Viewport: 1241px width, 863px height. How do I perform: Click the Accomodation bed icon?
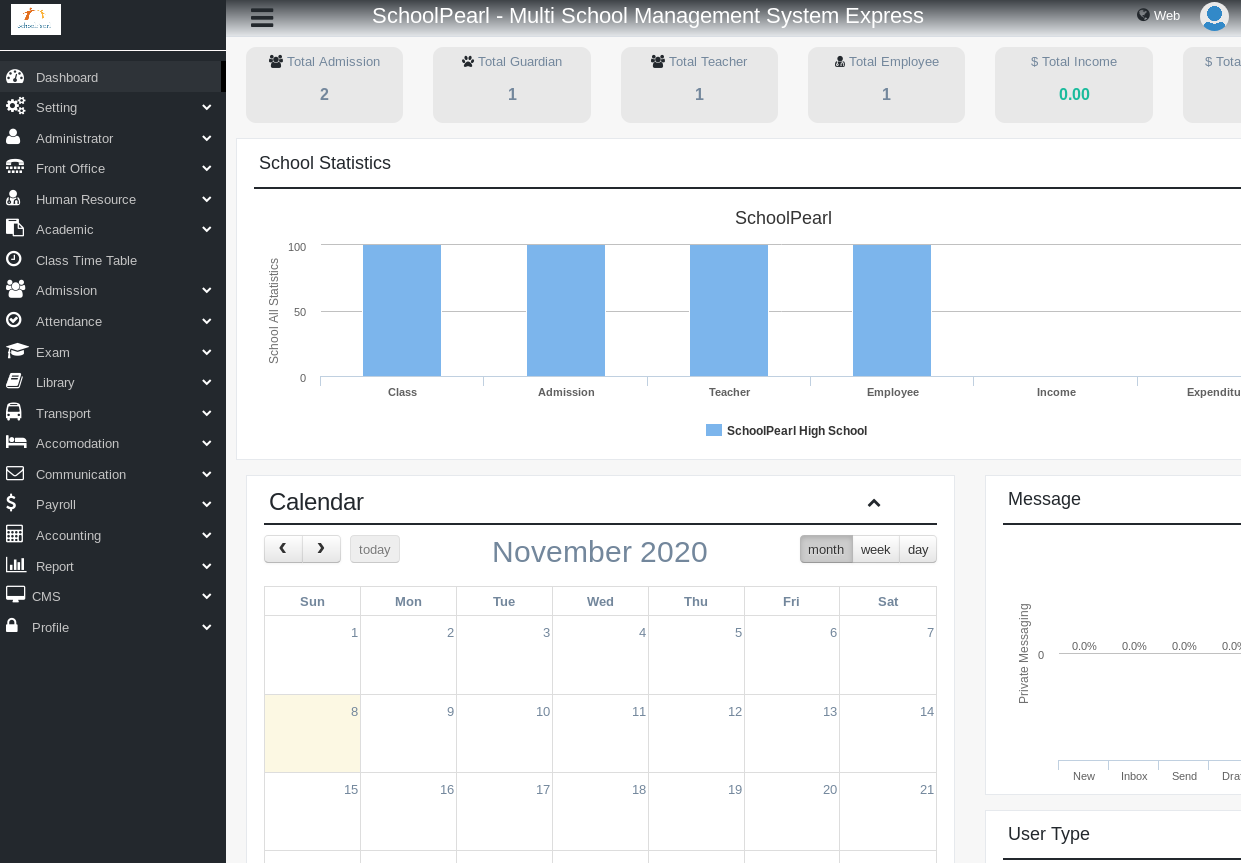tap(16, 443)
